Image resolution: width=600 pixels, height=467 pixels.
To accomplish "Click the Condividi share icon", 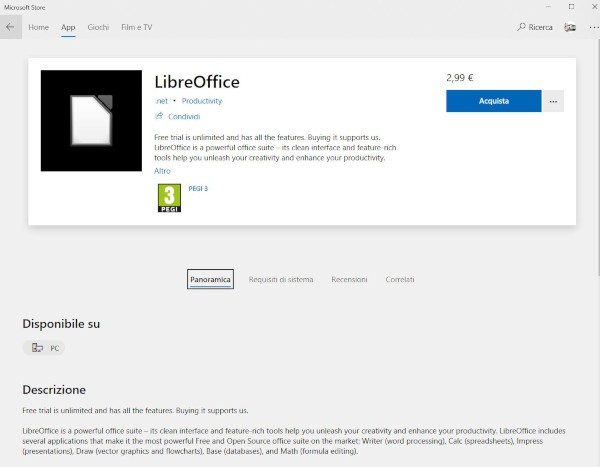I will [x=159, y=116].
